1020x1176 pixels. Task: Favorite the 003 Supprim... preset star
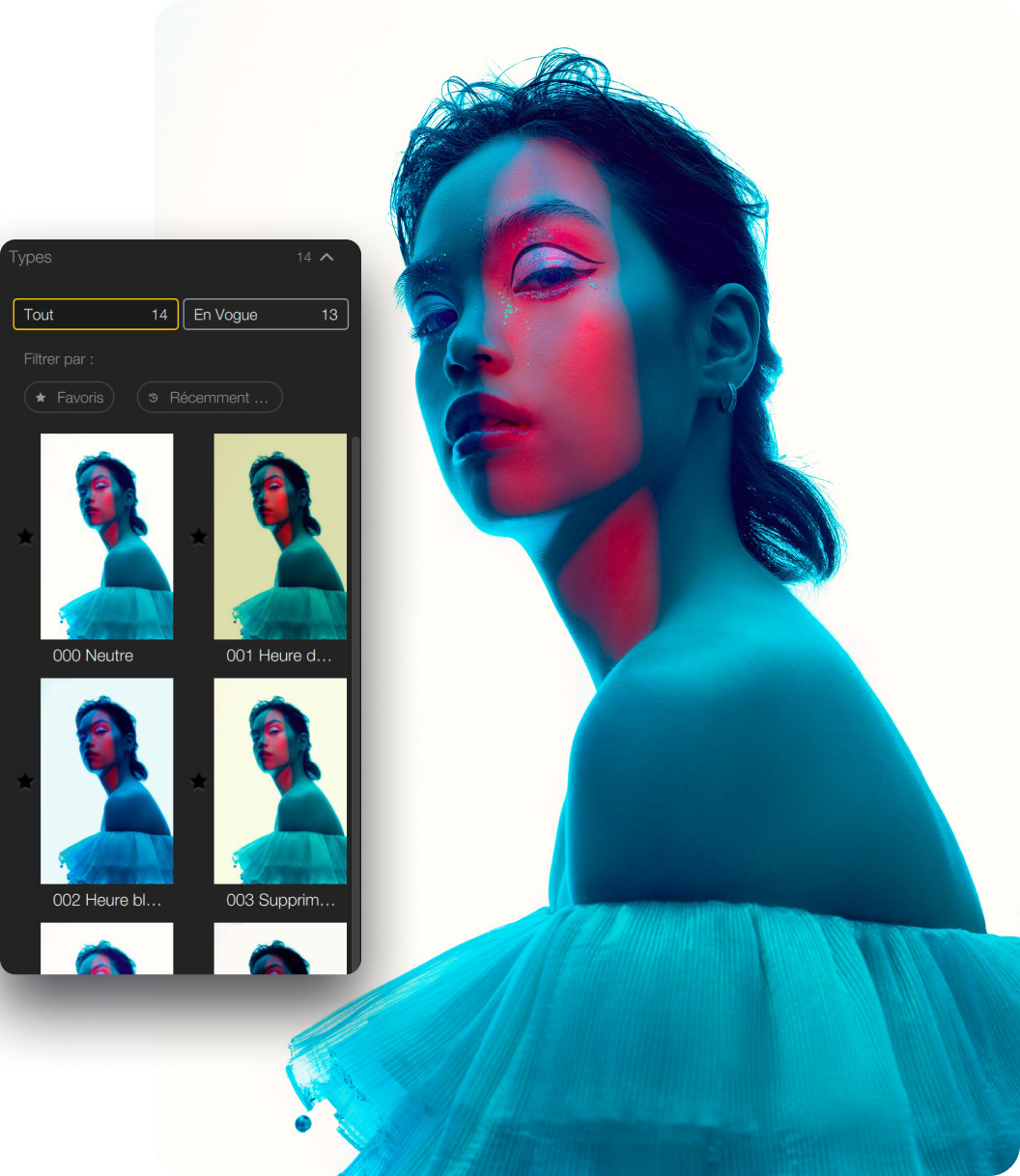[199, 781]
